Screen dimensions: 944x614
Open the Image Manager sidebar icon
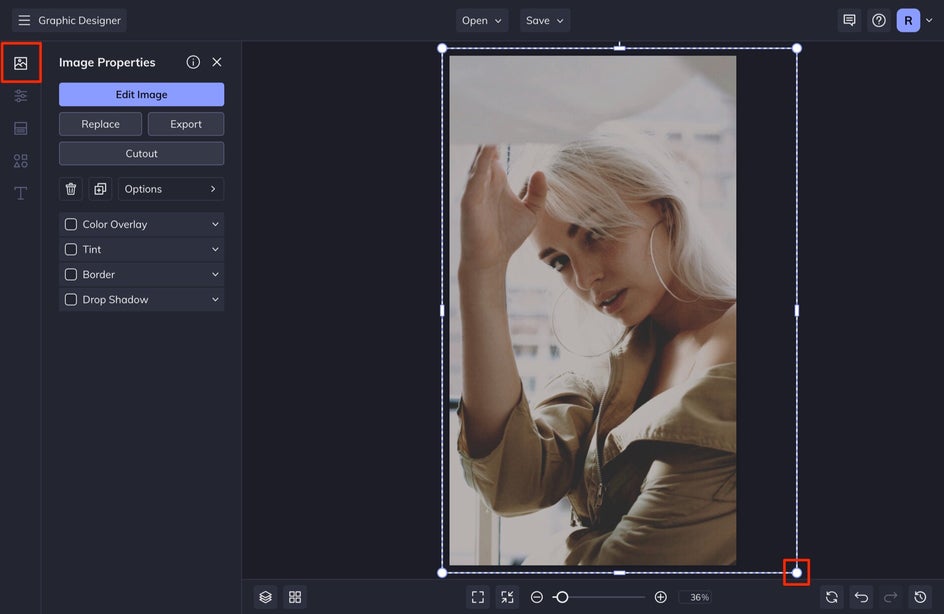click(x=21, y=63)
